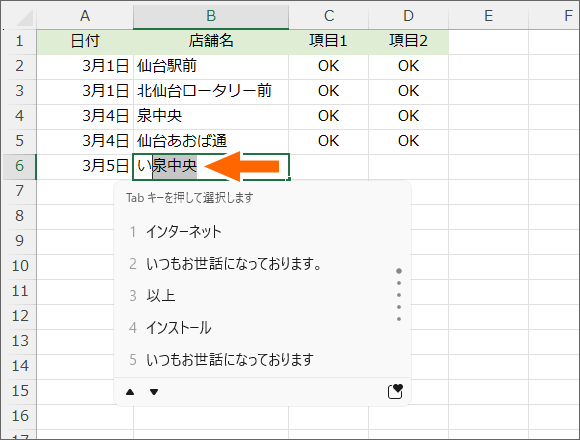The height and width of the screenshot is (440, 580).
Task: Select row 7 header
Action: (x=20, y=191)
